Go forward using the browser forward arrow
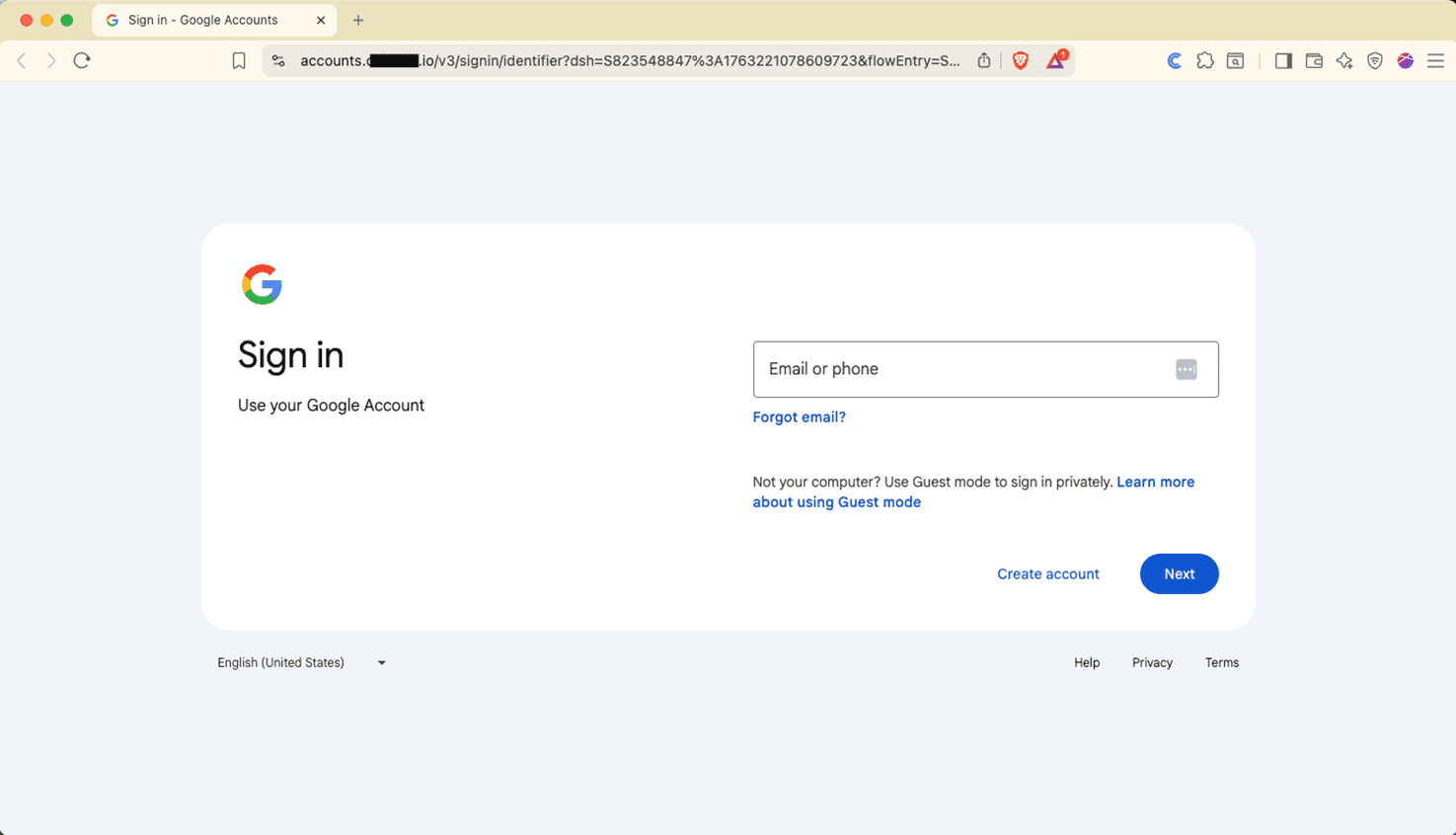1456x835 pixels. [51, 61]
